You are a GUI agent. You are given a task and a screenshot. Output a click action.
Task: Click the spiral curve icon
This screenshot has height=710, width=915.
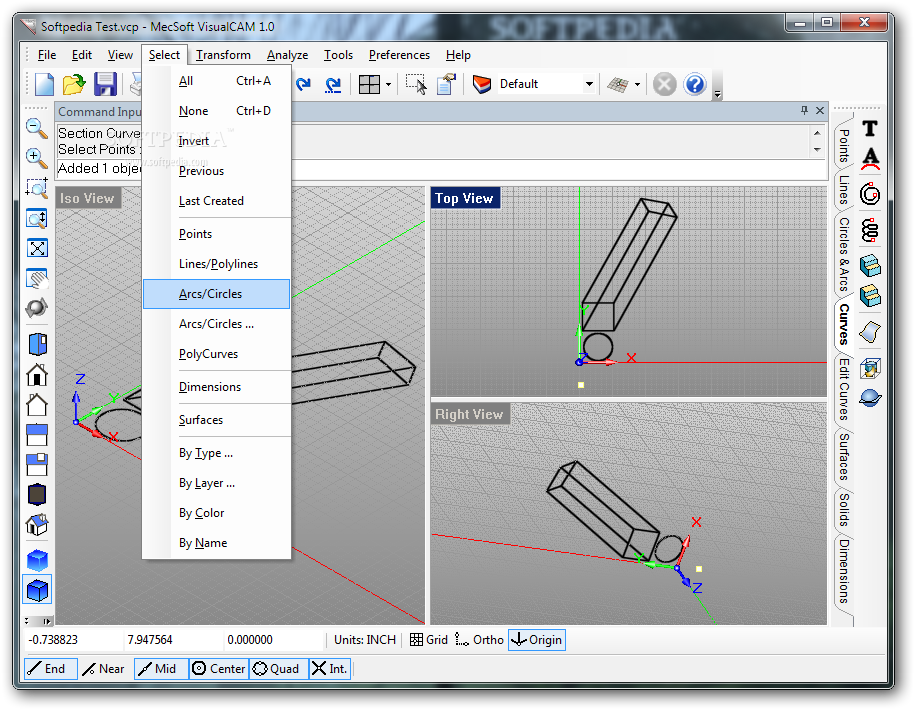(870, 194)
